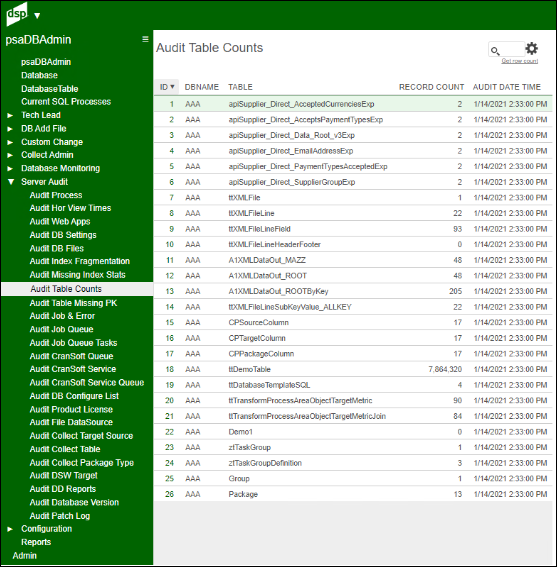Screen dimensions: 557x567
Task: Click the RECORD COUNT column header
Action: click(x=431, y=87)
